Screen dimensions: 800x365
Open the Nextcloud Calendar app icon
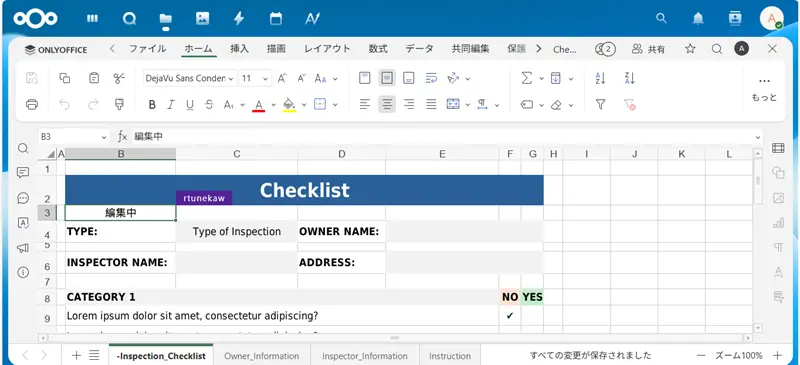click(276, 19)
